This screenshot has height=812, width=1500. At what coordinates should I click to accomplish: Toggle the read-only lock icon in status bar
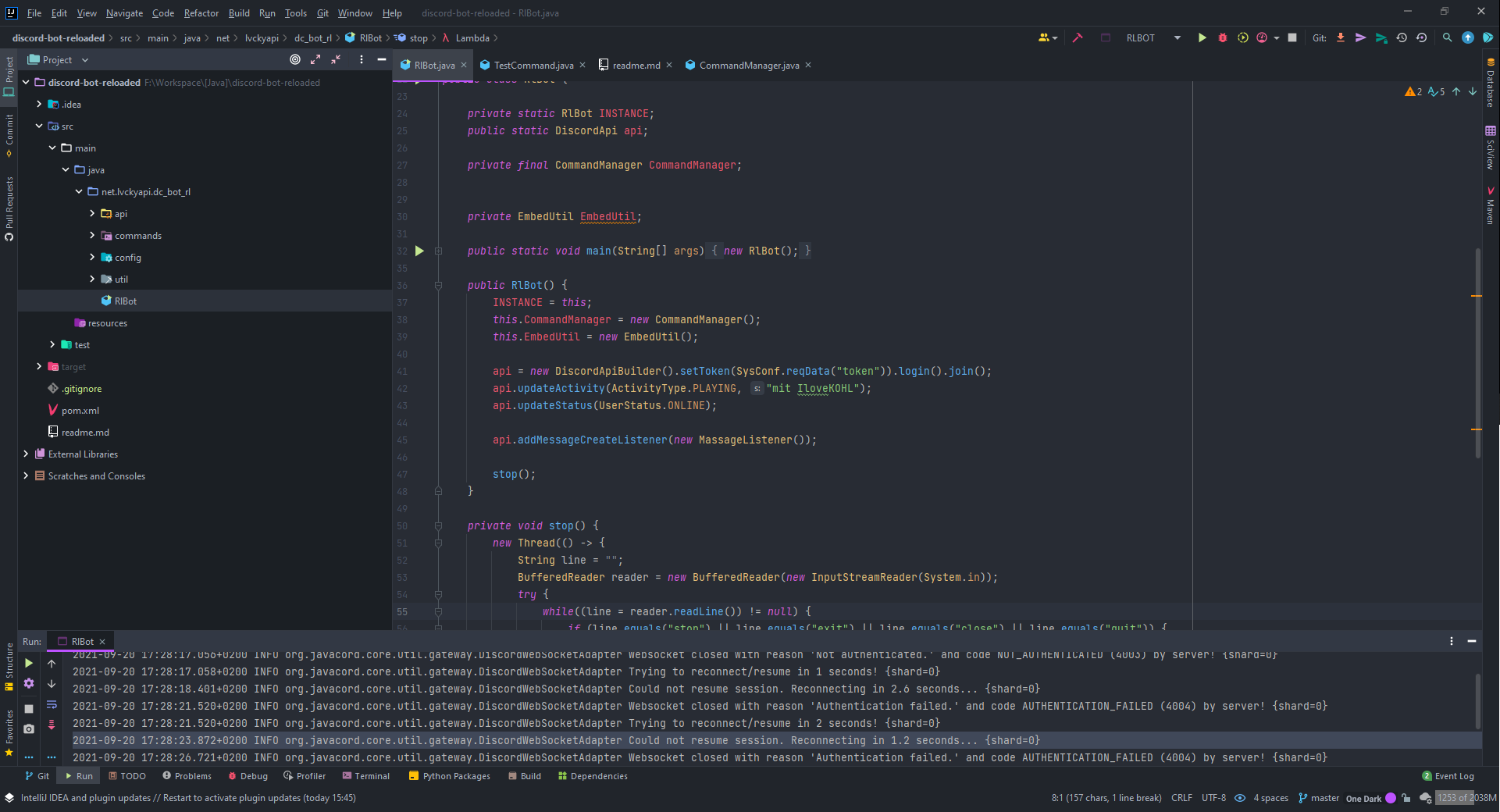pos(1406,798)
